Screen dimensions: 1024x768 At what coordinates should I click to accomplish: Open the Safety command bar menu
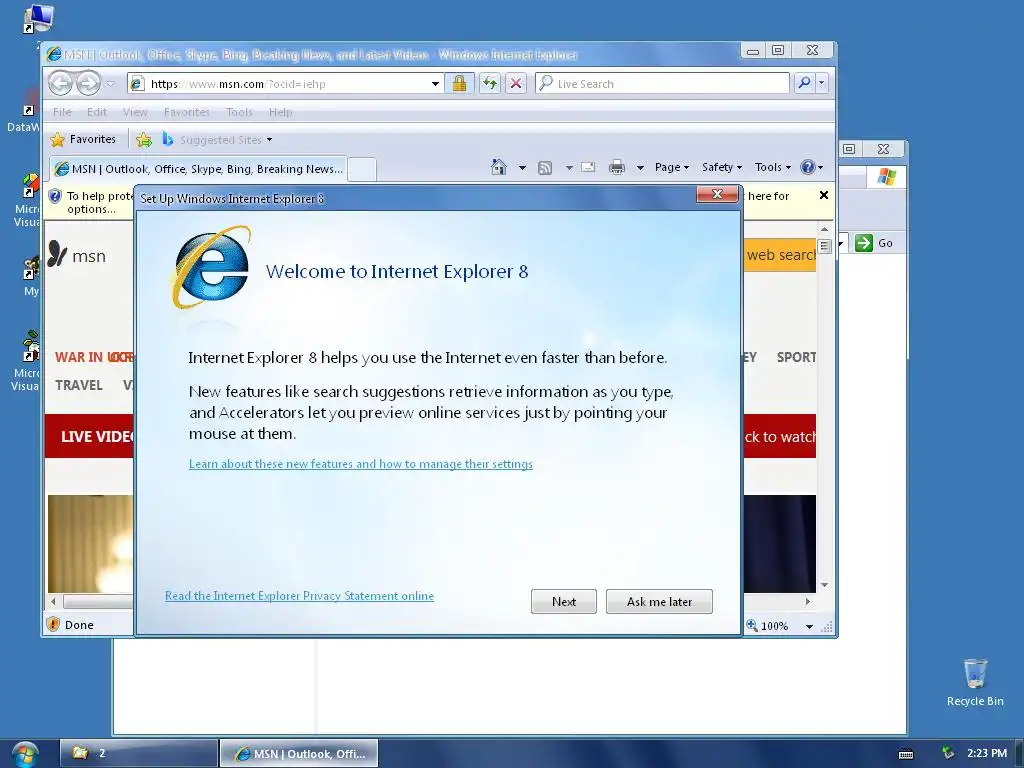(722, 167)
